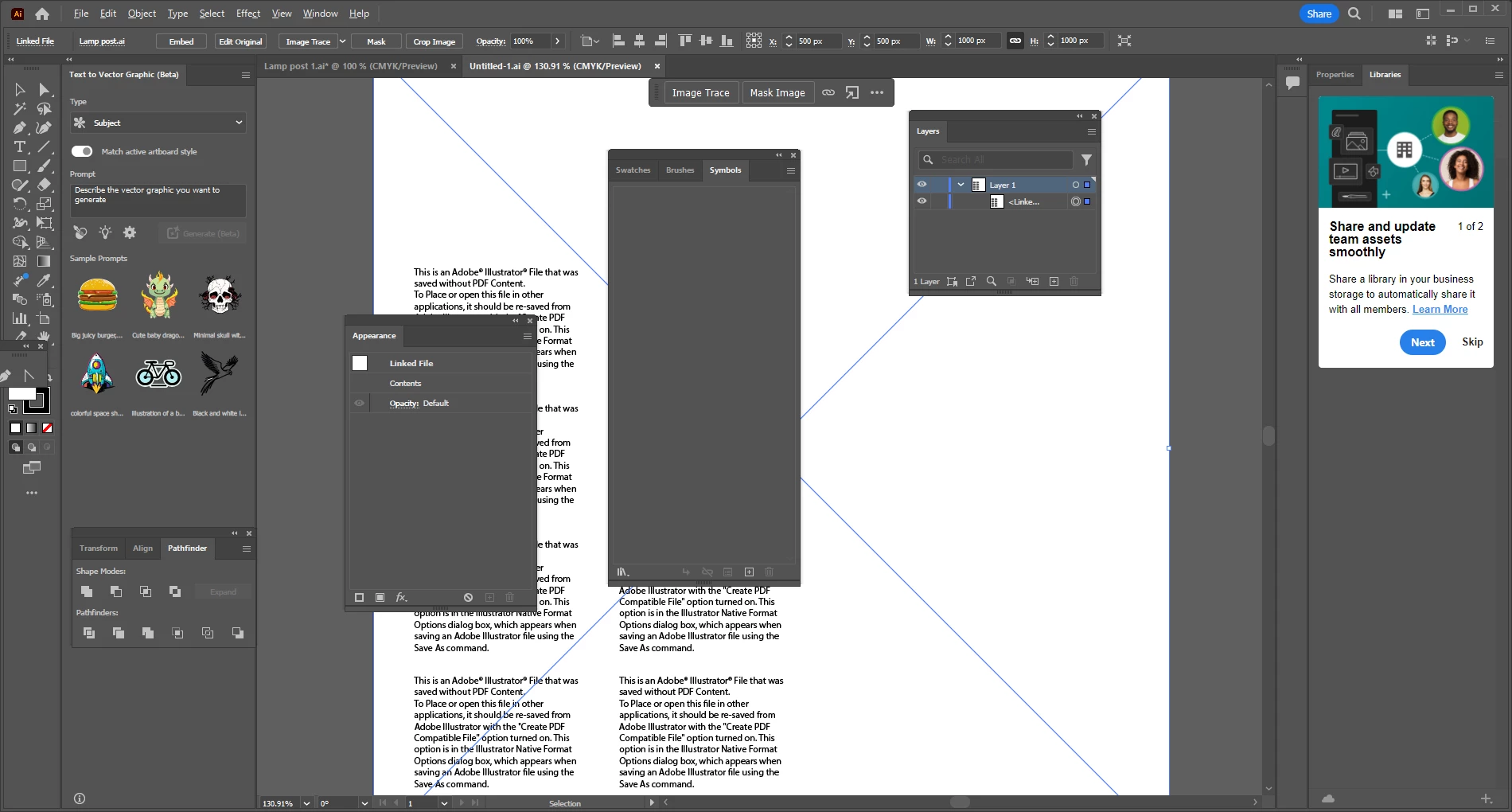Open the Comments speech bubble icon
Image resolution: width=1512 pixels, height=812 pixels.
(1292, 82)
